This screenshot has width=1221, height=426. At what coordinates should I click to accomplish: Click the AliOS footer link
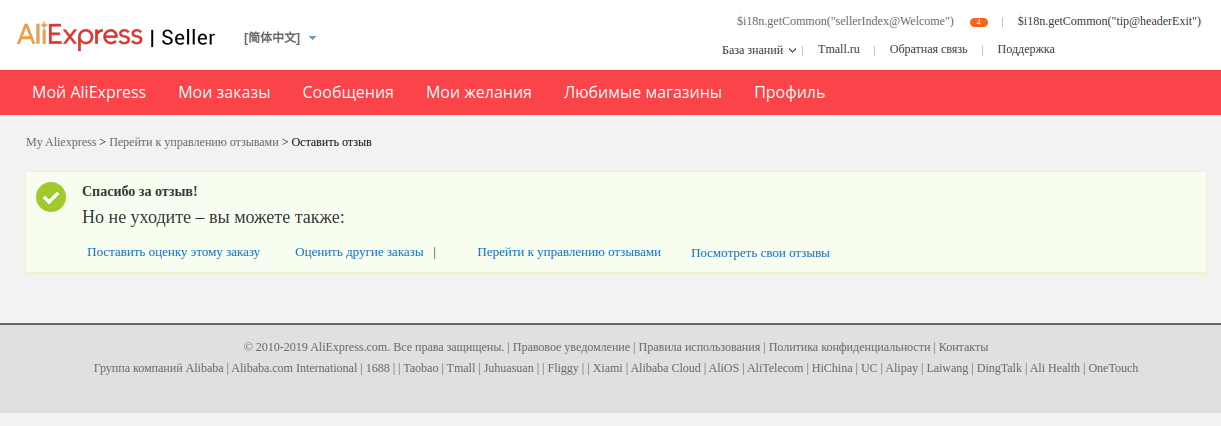click(x=724, y=368)
